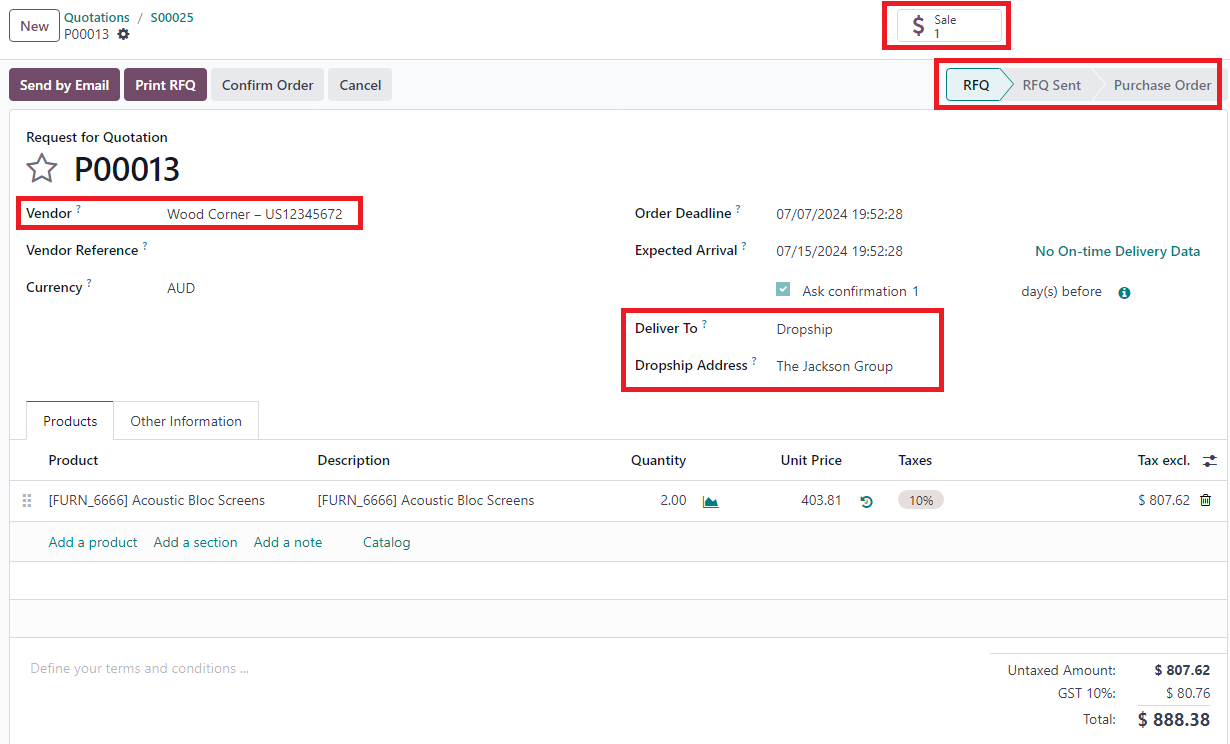Select the Products tab

(70, 421)
